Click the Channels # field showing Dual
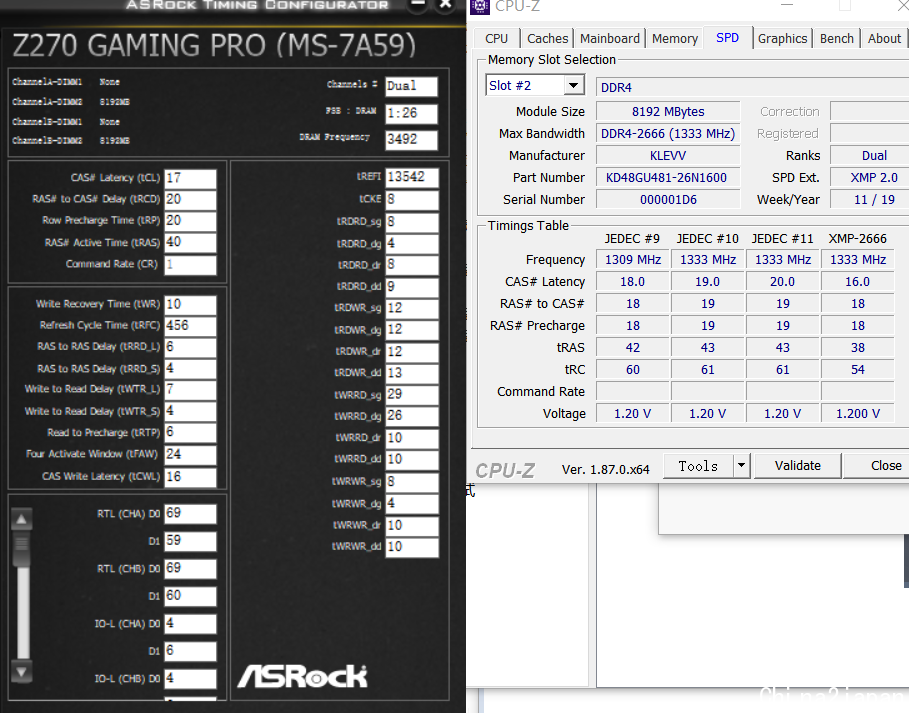Screen dimensions: 909x713 click(x=412, y=86)
